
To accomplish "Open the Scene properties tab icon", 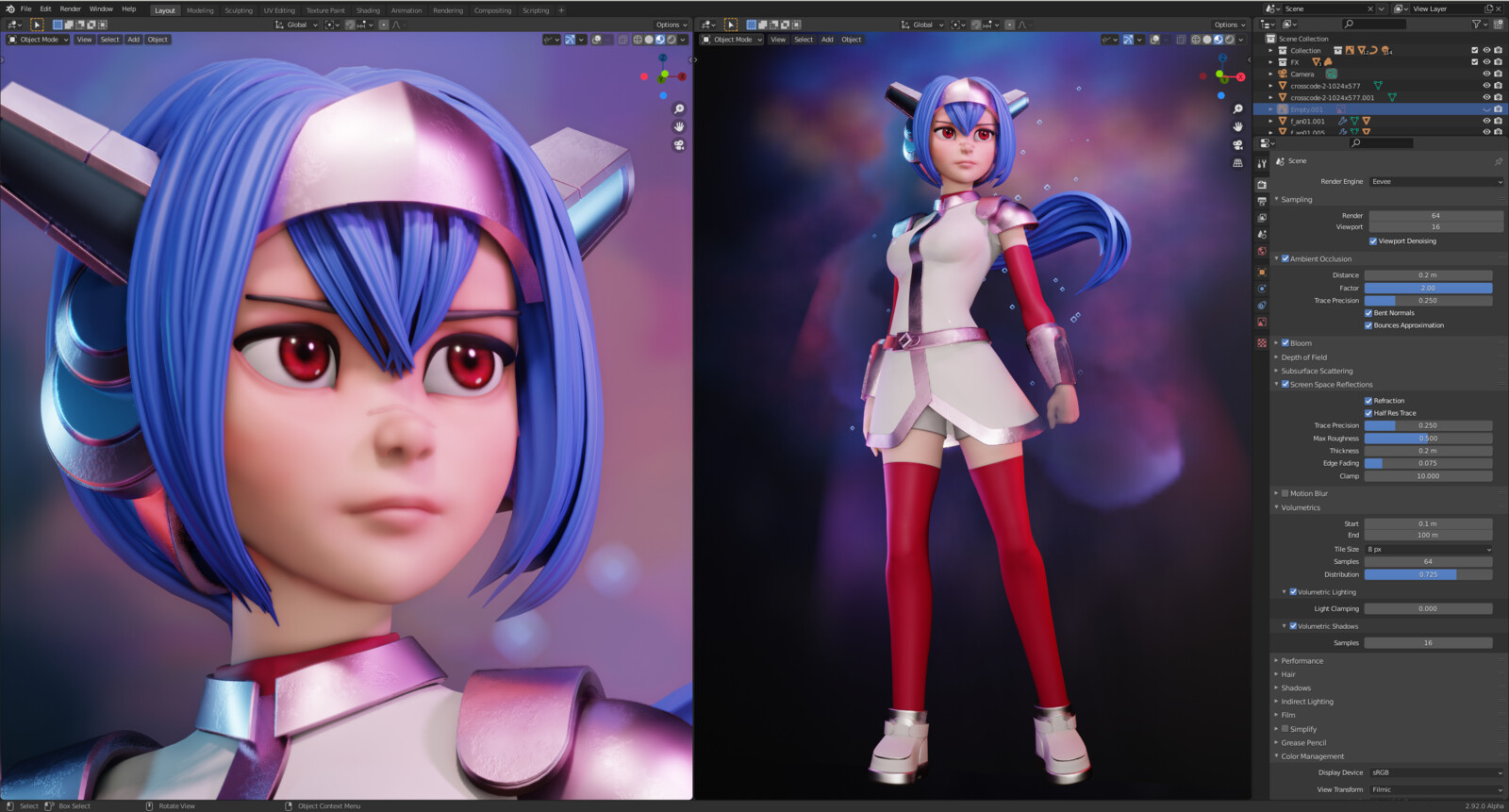I will point(1262,235).
